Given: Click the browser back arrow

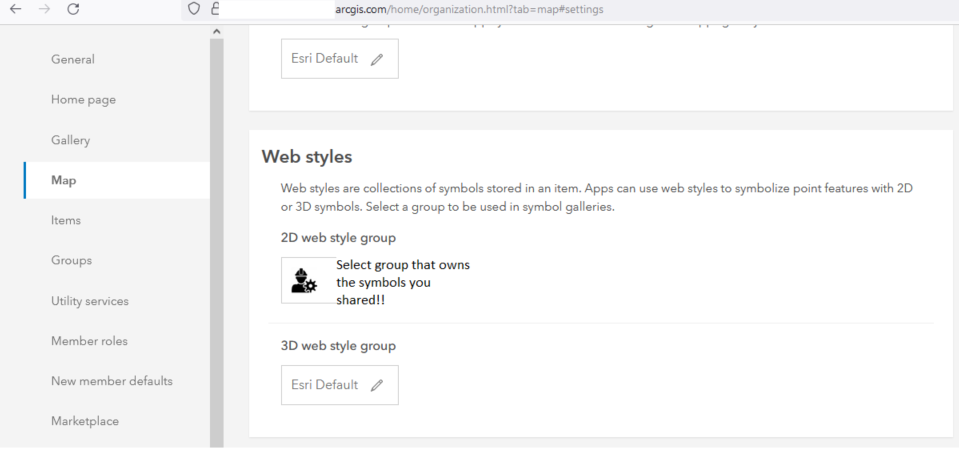Looking at the screenshot, I should click(14, 10).
